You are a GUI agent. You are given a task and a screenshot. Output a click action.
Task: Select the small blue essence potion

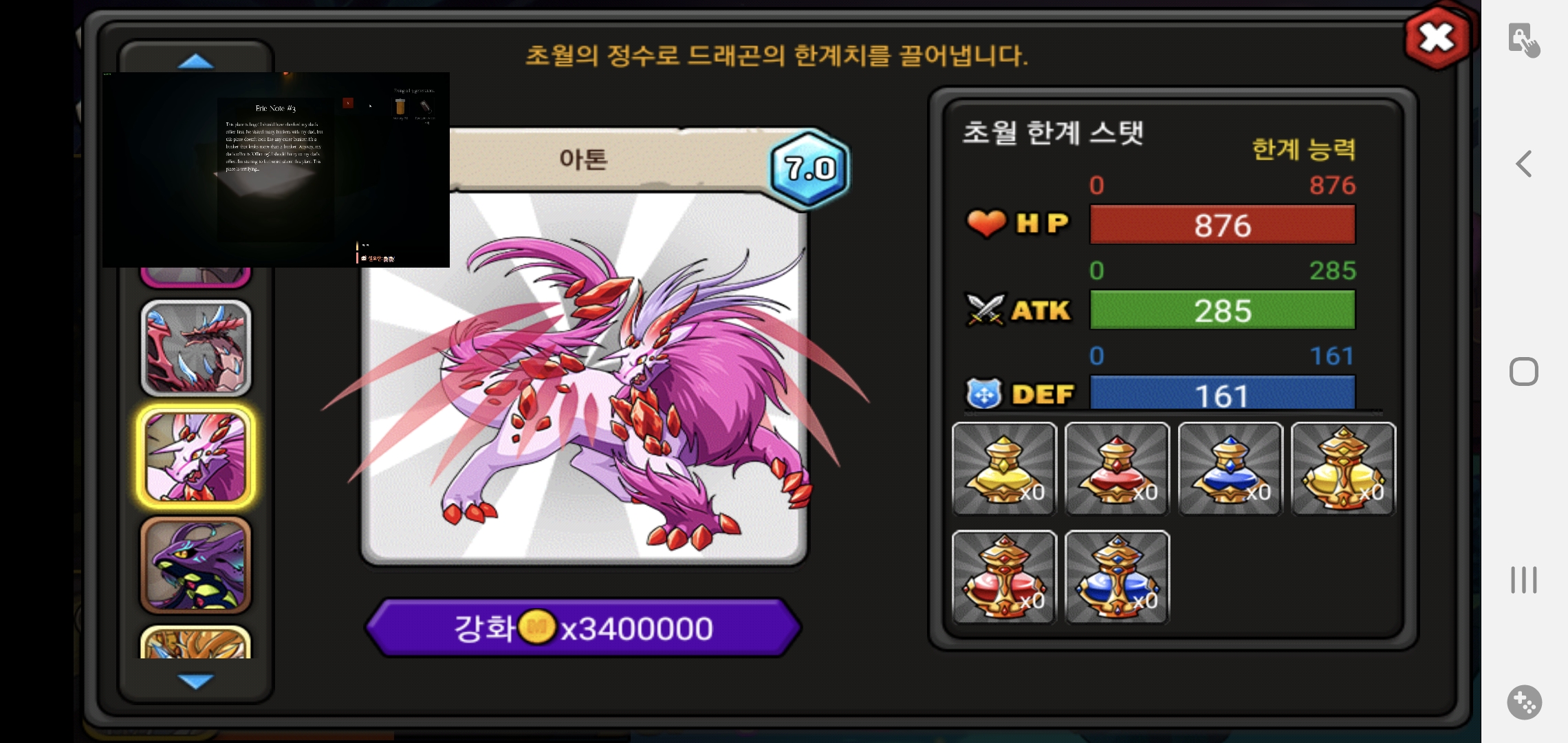1230,469
